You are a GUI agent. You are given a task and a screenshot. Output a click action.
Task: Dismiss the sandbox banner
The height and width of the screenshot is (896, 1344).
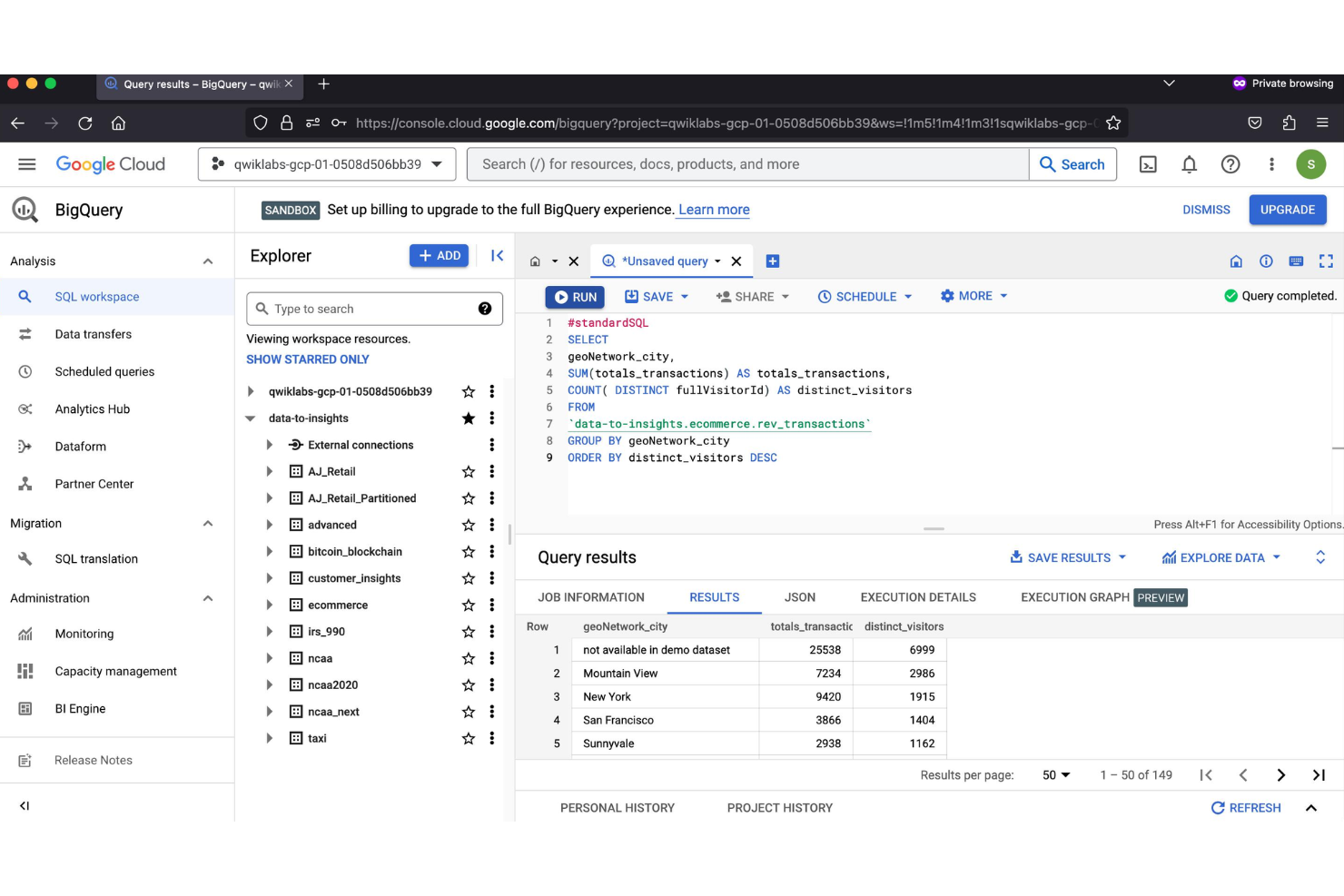pyautogui.click(x=1206, y=210)
